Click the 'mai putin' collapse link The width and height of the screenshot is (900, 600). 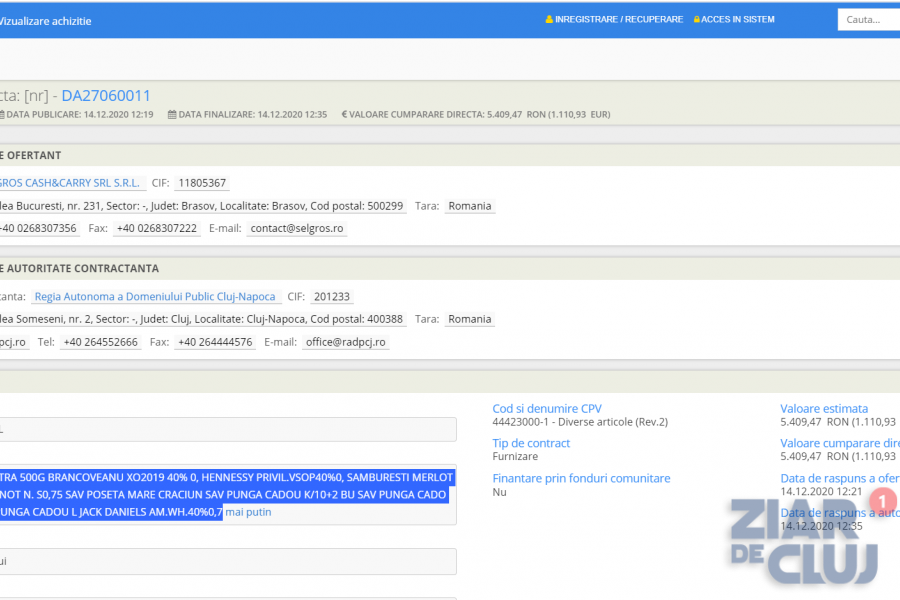click(248, 512)
